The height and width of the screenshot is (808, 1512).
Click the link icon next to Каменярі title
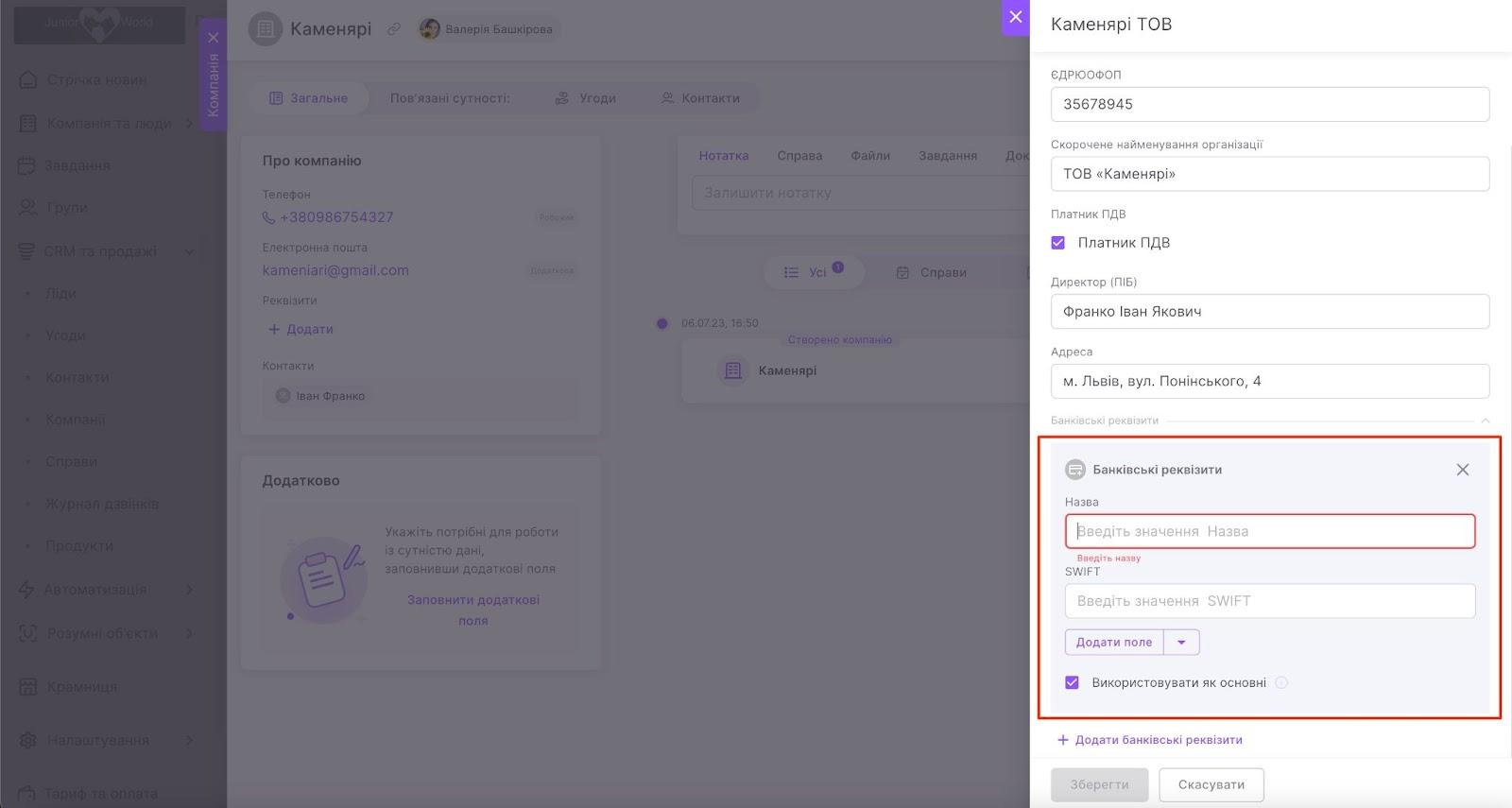click(394, 29)
